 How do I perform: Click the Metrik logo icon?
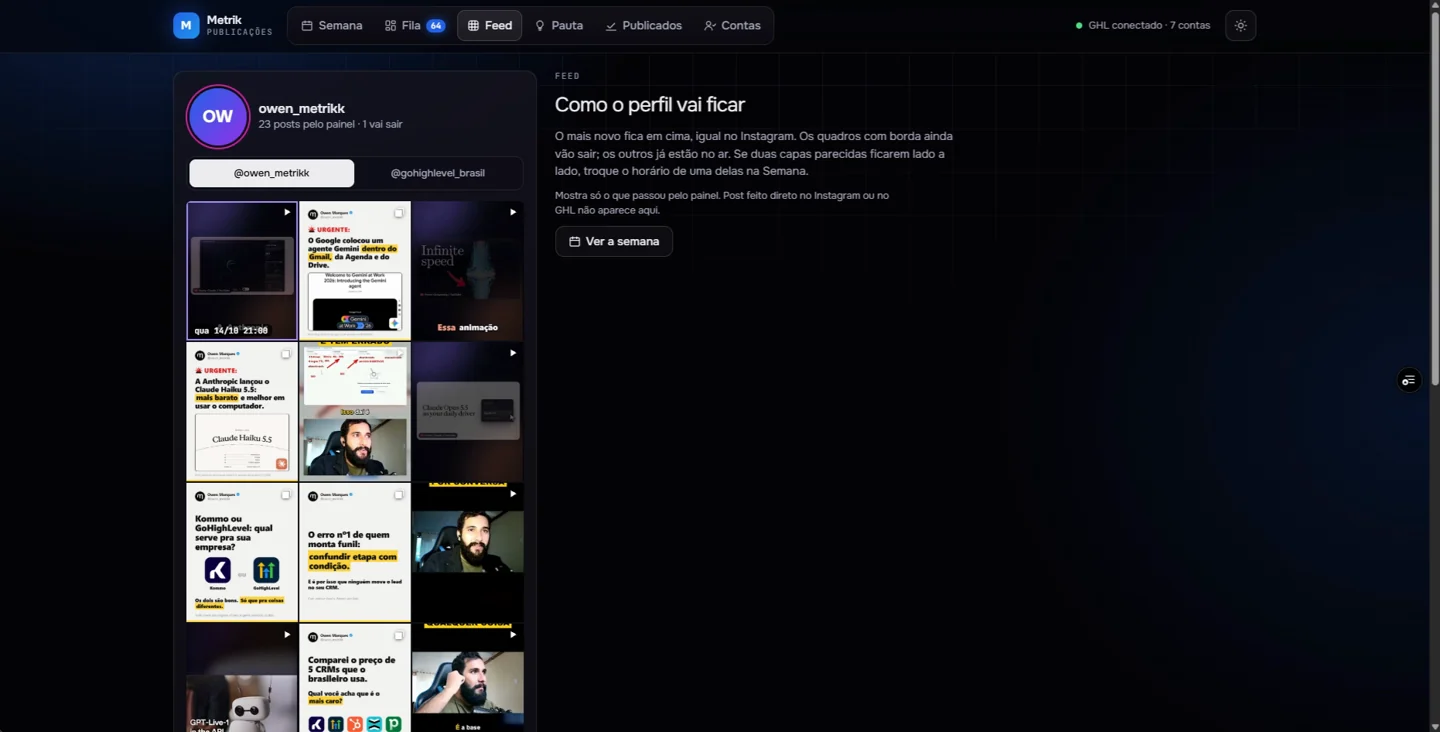pos(186,25)
